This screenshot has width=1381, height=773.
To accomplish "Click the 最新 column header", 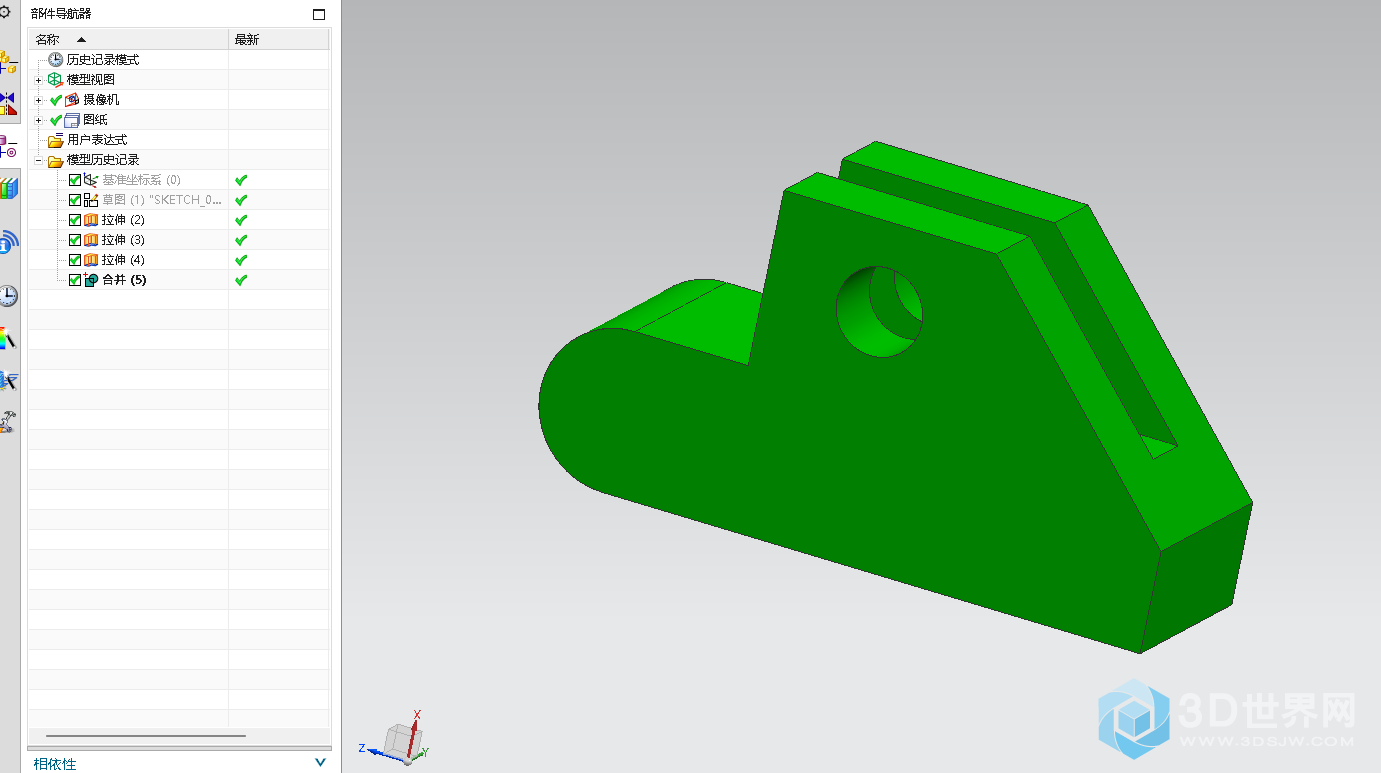I will (x=279, y=39).
